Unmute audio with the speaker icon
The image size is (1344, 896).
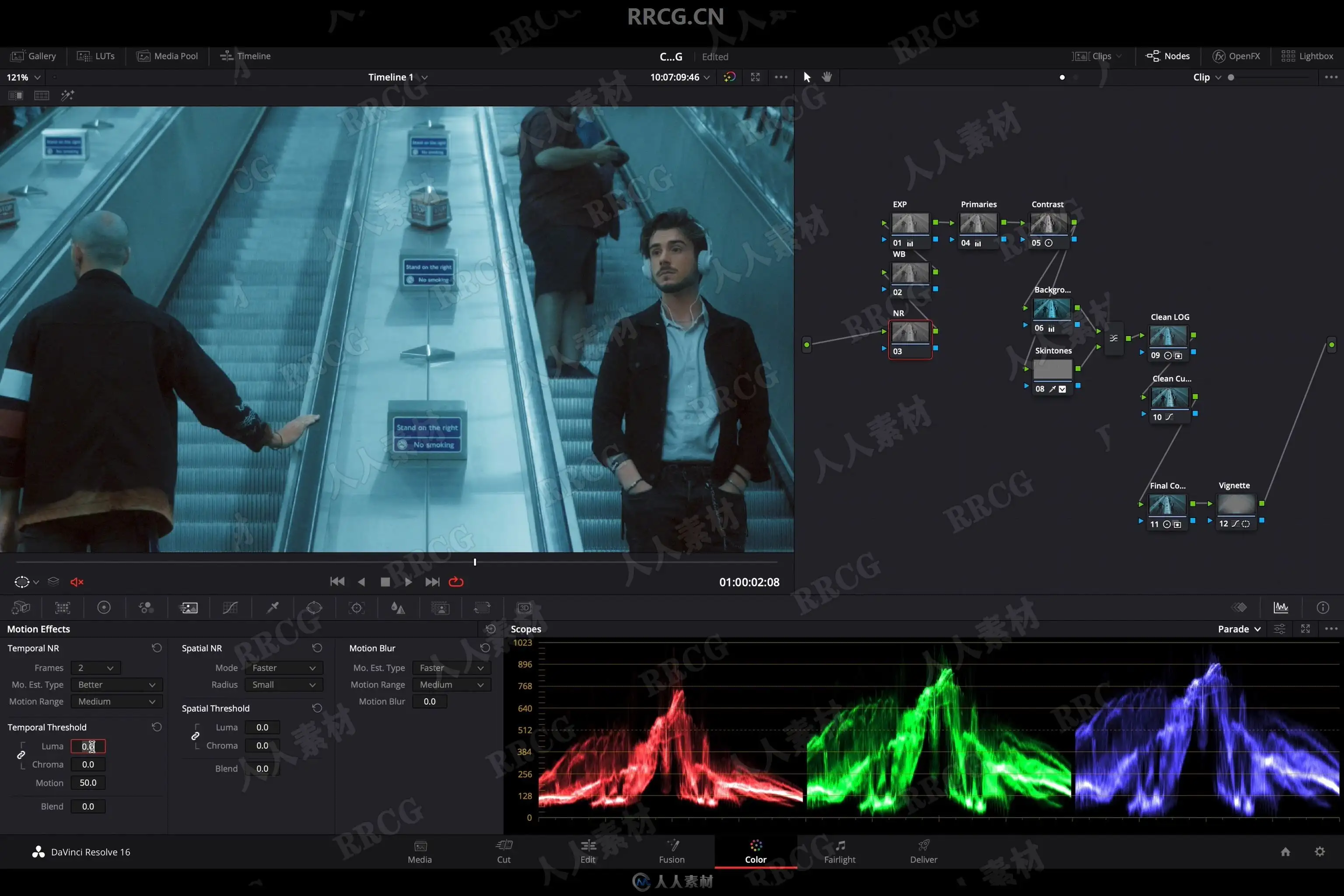click(77, 582)
